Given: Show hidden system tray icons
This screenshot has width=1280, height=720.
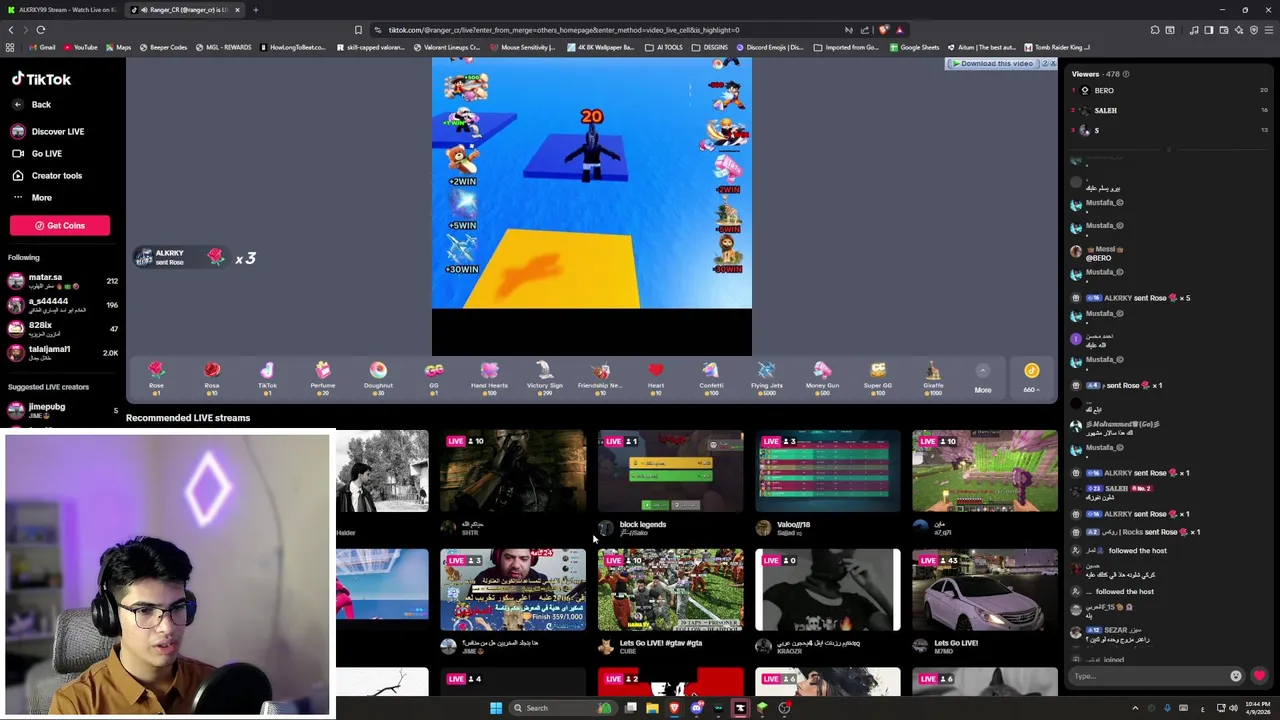Looking at the screenshot, I should [x=1135, y=708].
